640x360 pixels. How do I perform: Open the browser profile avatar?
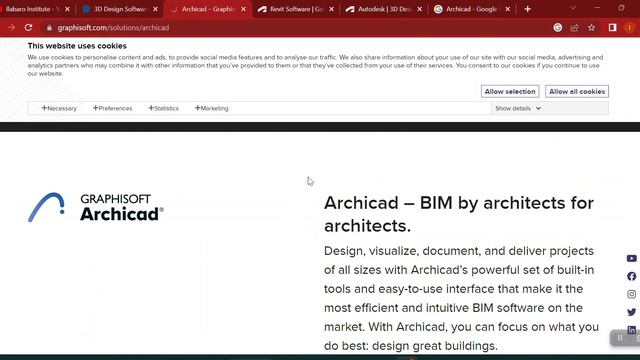[629, 28]
